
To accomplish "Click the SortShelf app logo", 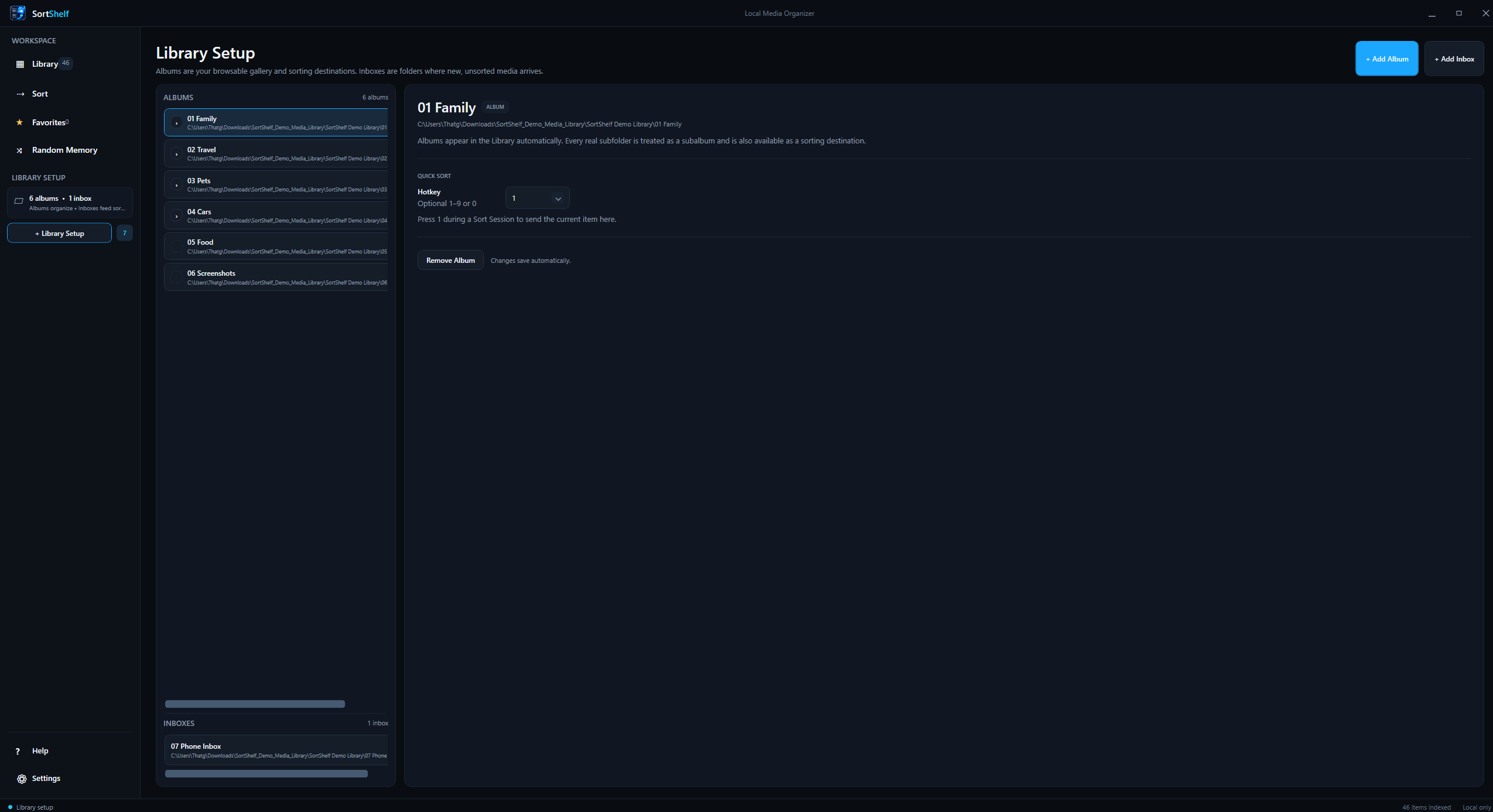I will point(18,13).
